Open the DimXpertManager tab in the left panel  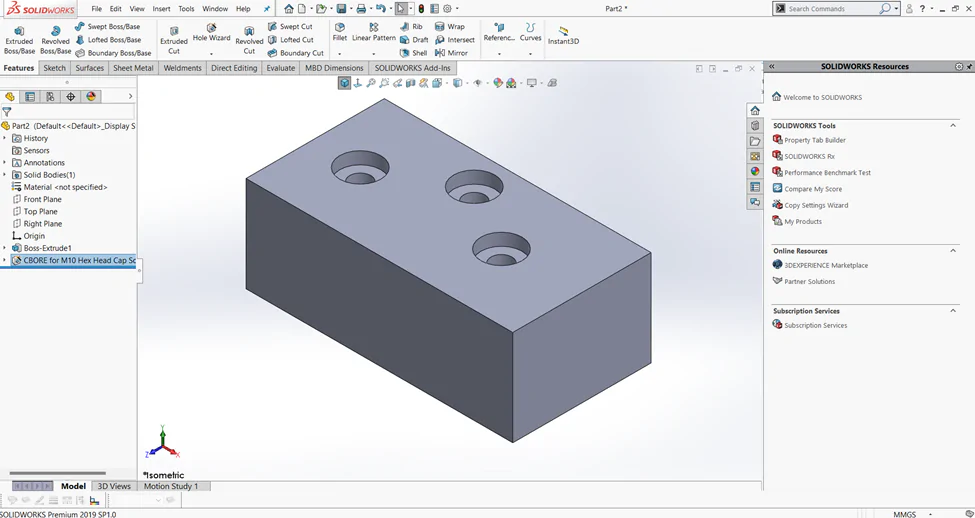[x=70, y=96]
